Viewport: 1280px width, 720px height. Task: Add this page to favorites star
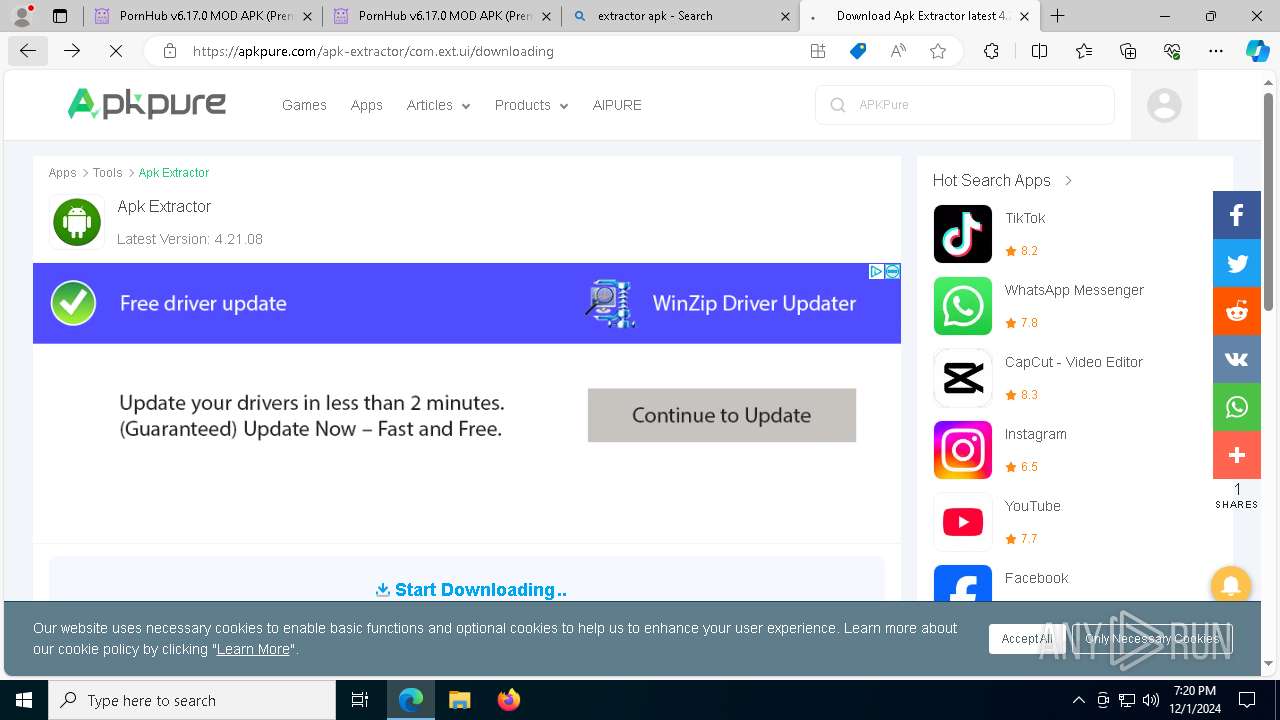click(x=938, y=51)
